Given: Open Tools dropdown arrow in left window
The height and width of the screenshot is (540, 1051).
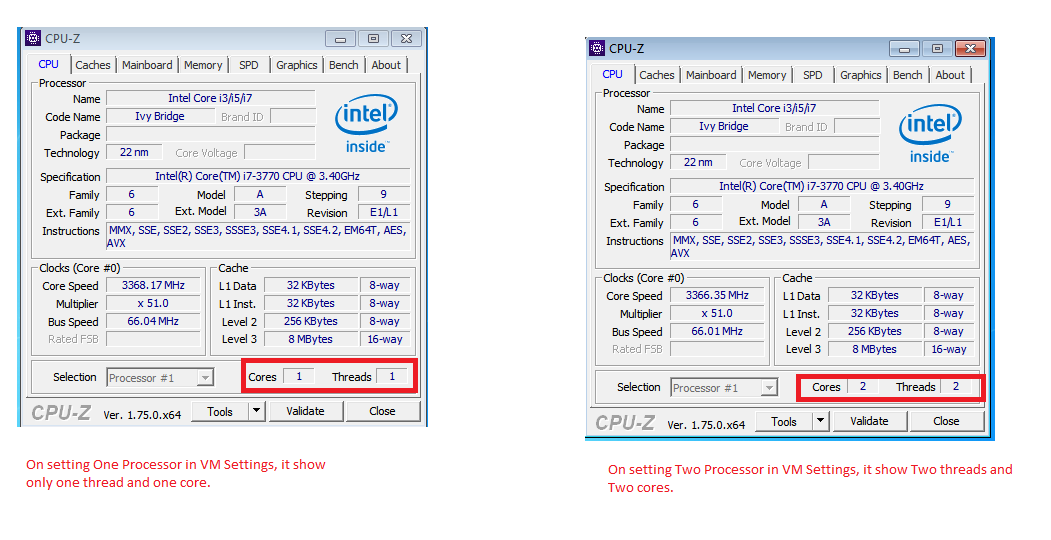Looking at the screenshot, I should coord(257,411).
